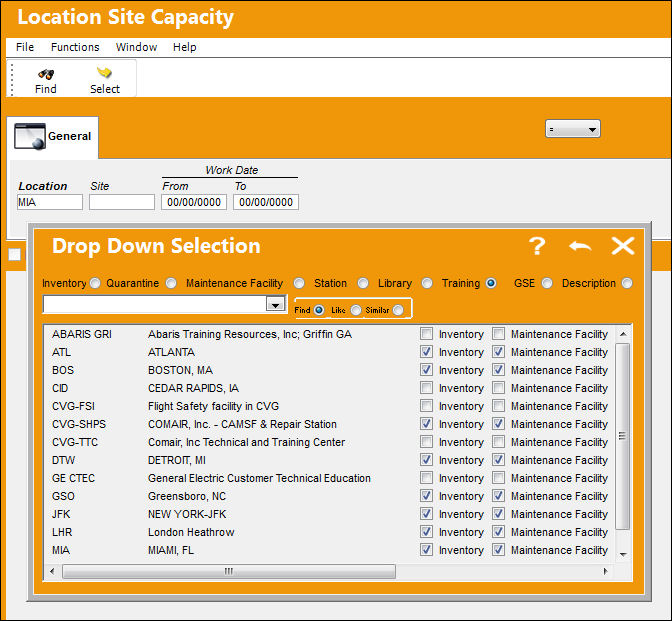This screenshot has width=672, height=621.
Task: Select the GSE radio button
Action: pyautogui.click(x=547, y=283)
